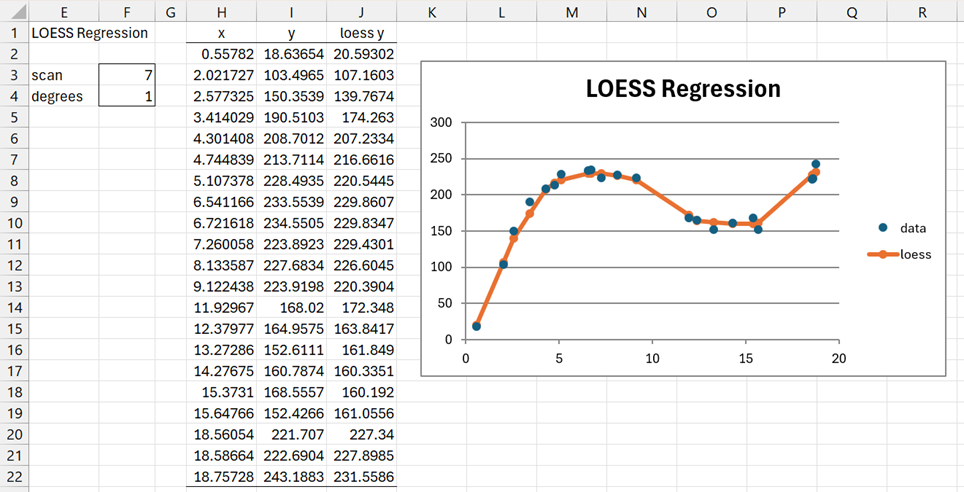Click the 'loess' legend entry
The width and height of the screenshot is (964, 492).
pos(915,254)
